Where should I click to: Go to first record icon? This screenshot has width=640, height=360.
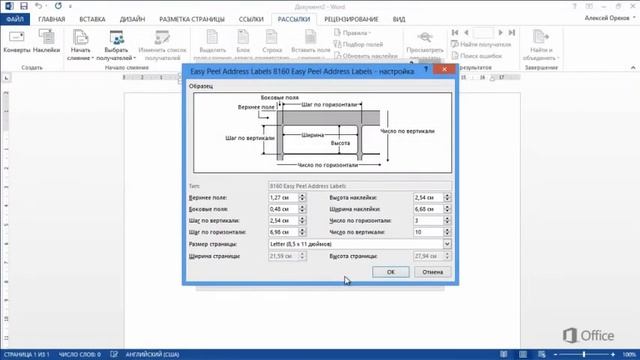click(455, 33)
